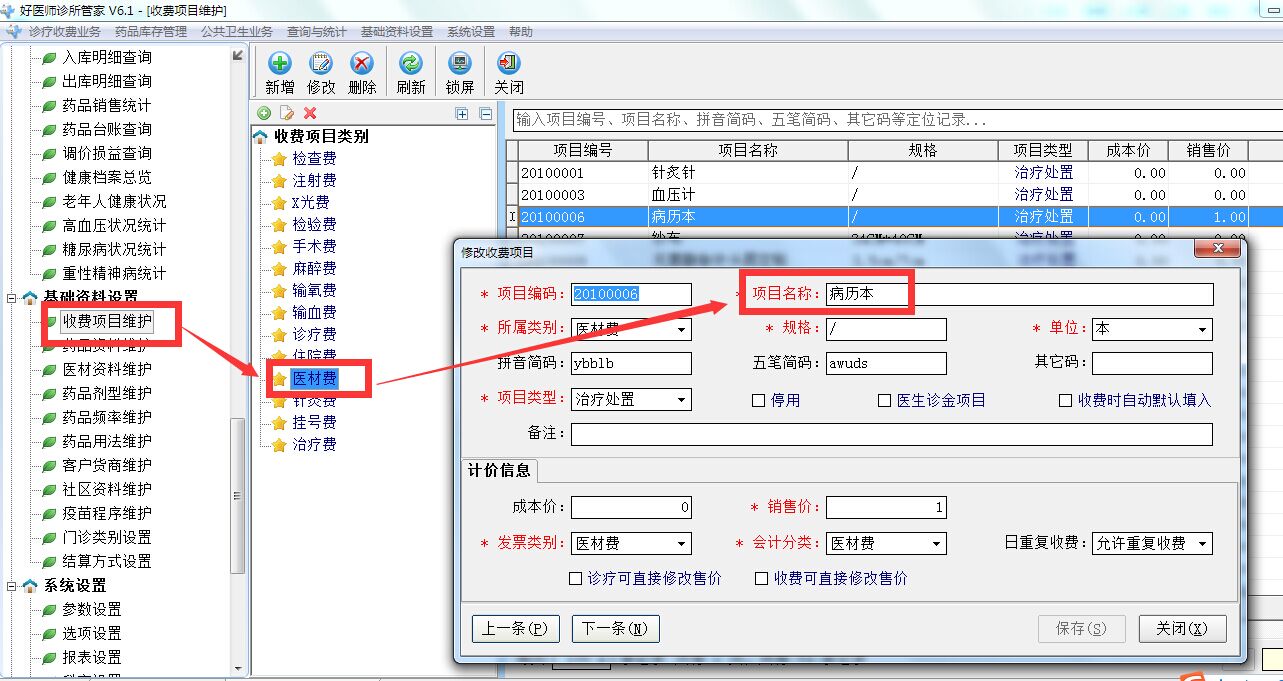The height and width of the screenshot is (681, 1283).
Task: Click the star icon beside 注射费
Action: point(279,181)
